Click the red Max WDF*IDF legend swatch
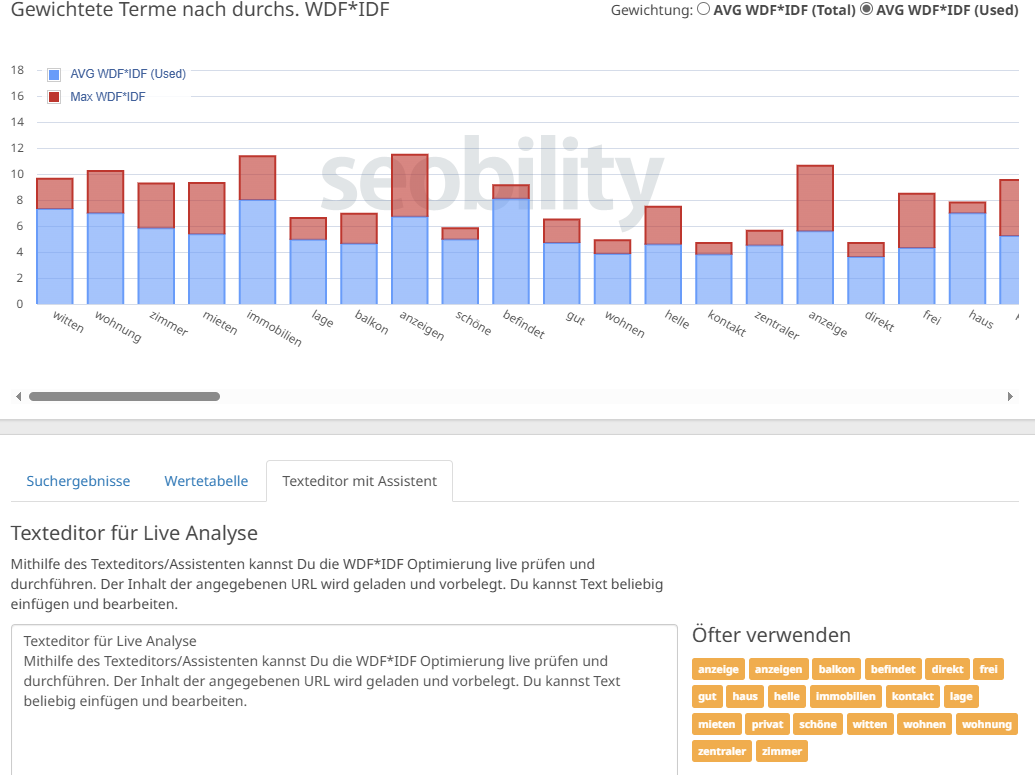This screenshot has height=775, width=1035. 54,97
